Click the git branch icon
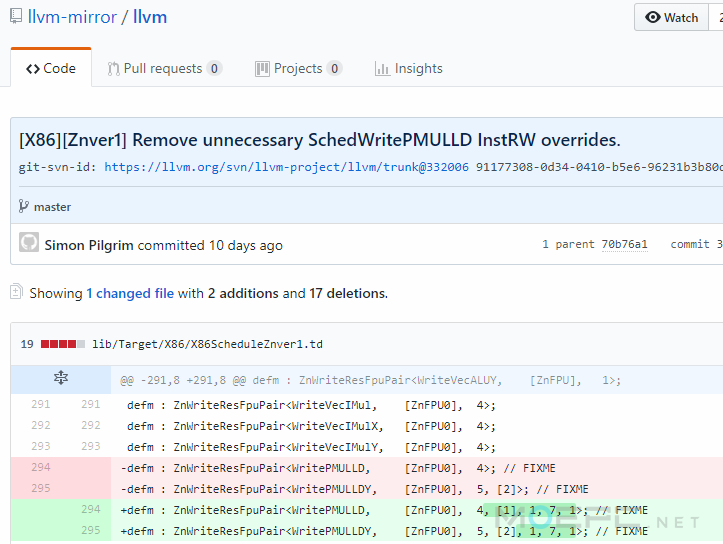The width and height of the screenshot is (723, 544). coord(24,206)
